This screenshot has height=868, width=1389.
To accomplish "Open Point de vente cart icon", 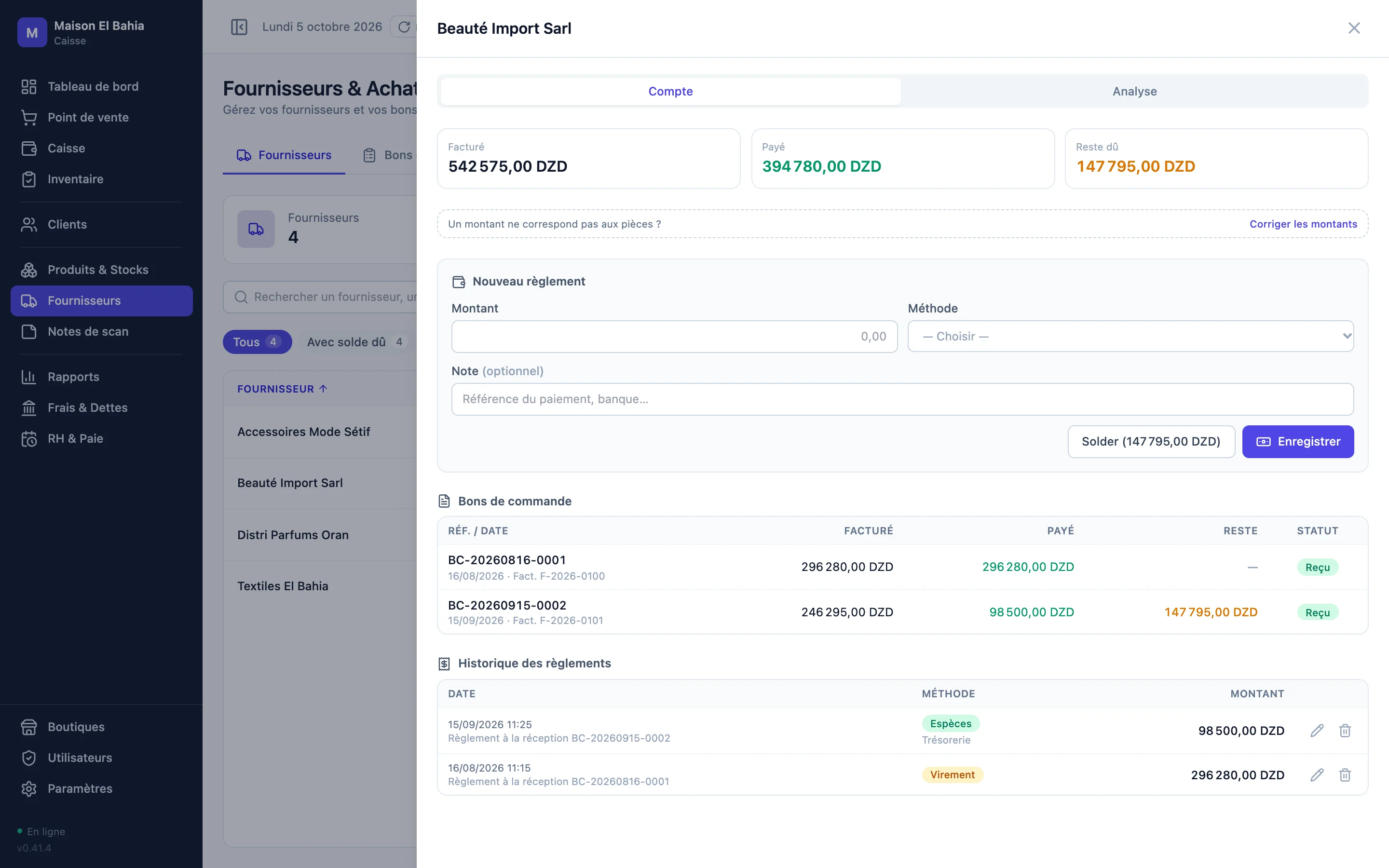I will [x=29, y=117].
